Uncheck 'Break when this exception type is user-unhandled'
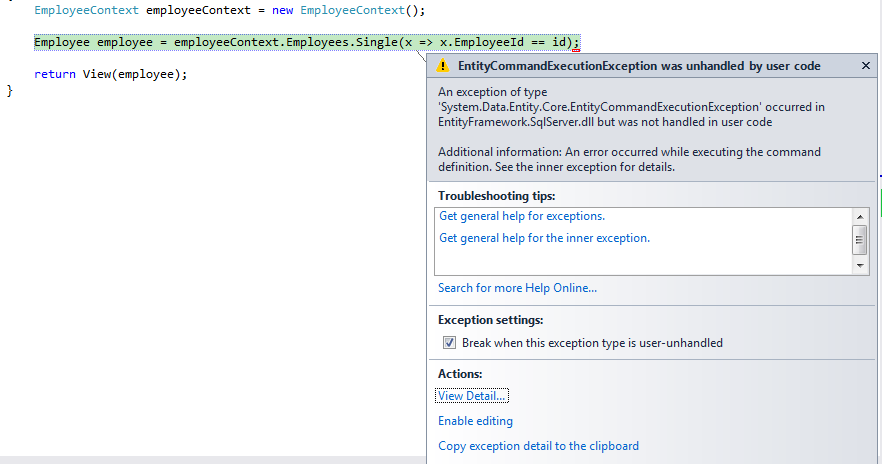 pos(449,343)
